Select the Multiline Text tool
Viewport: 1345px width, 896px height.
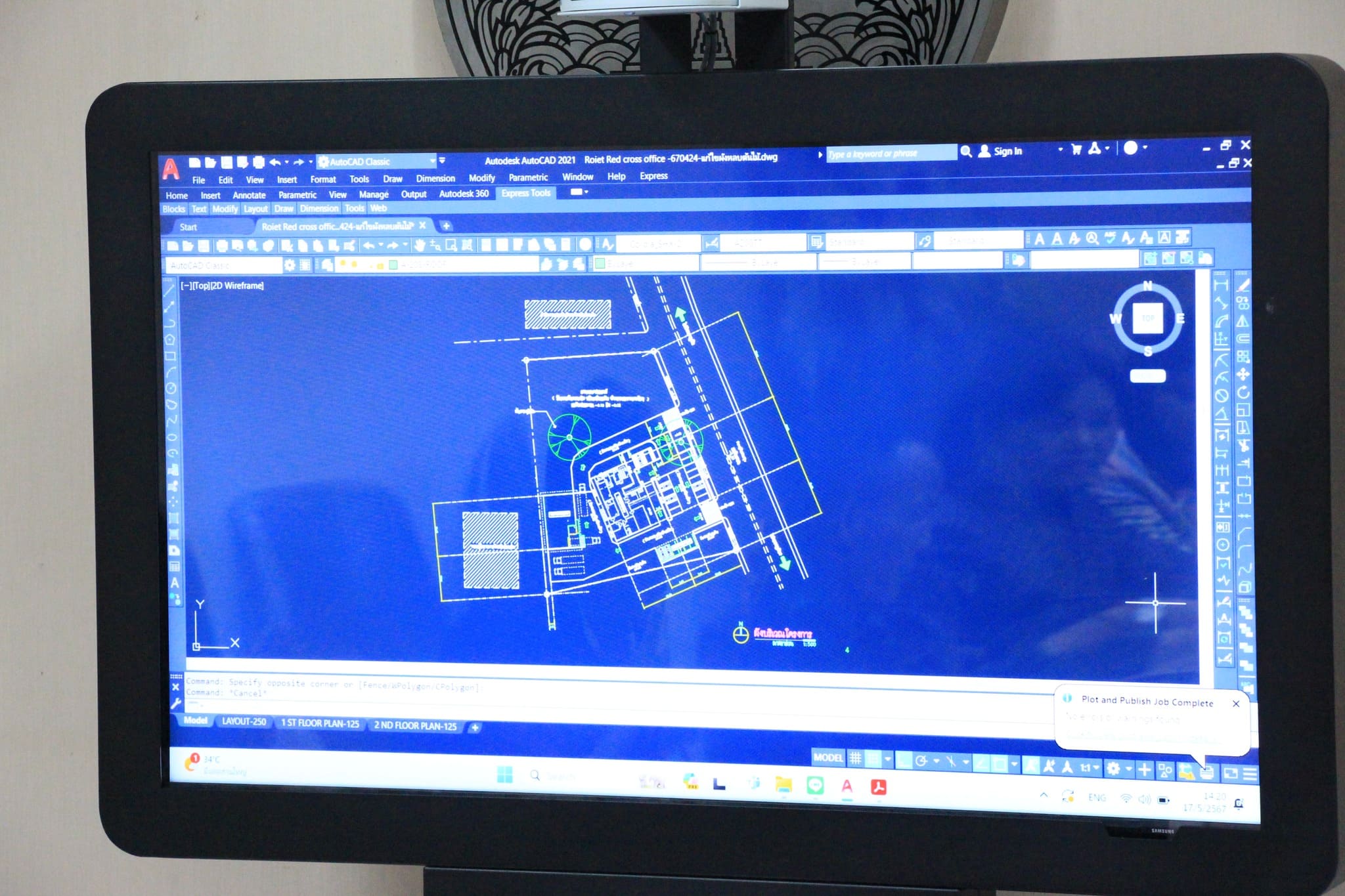pos(175,582)
